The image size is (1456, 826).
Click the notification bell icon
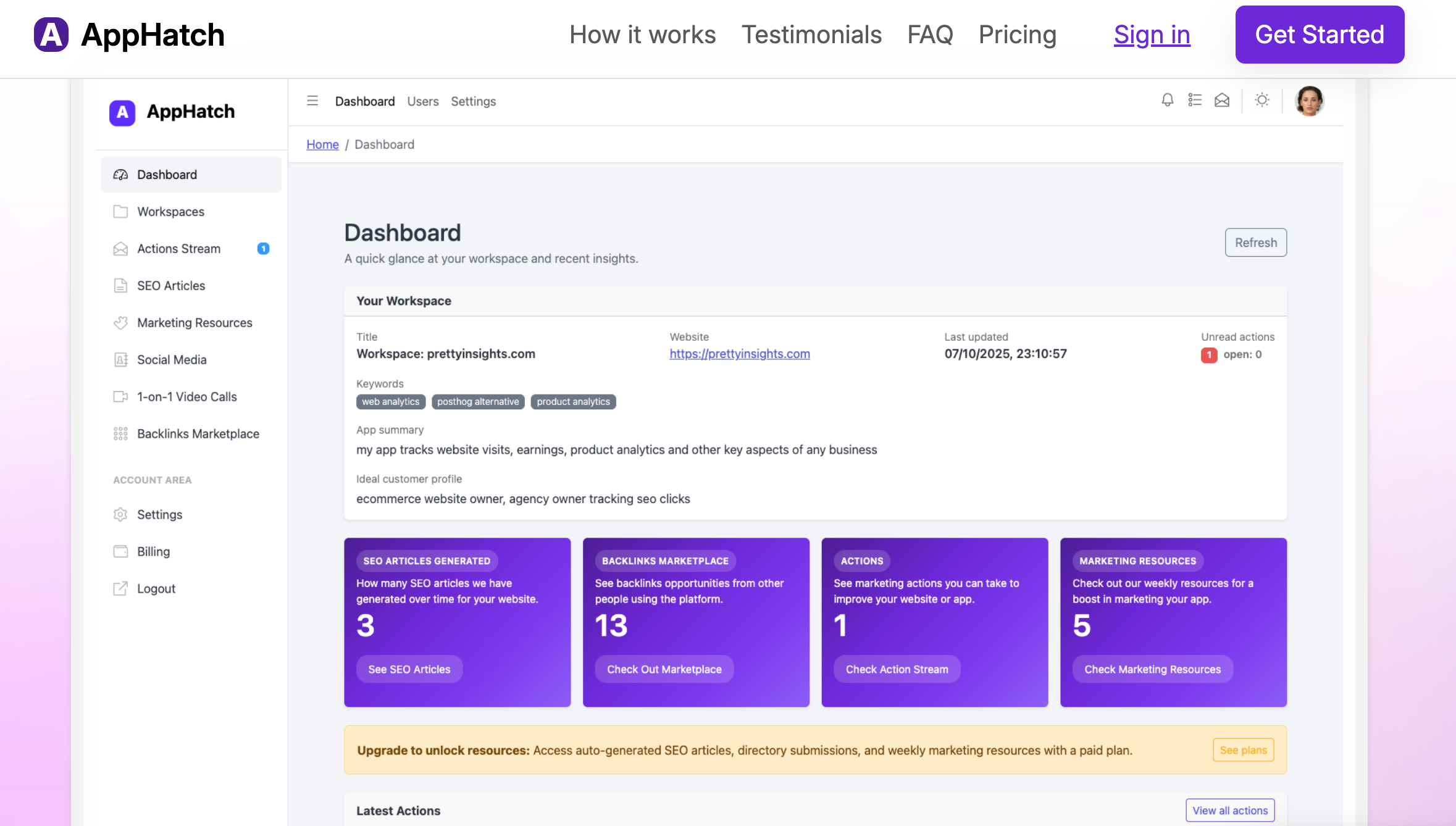[1167, 100]
